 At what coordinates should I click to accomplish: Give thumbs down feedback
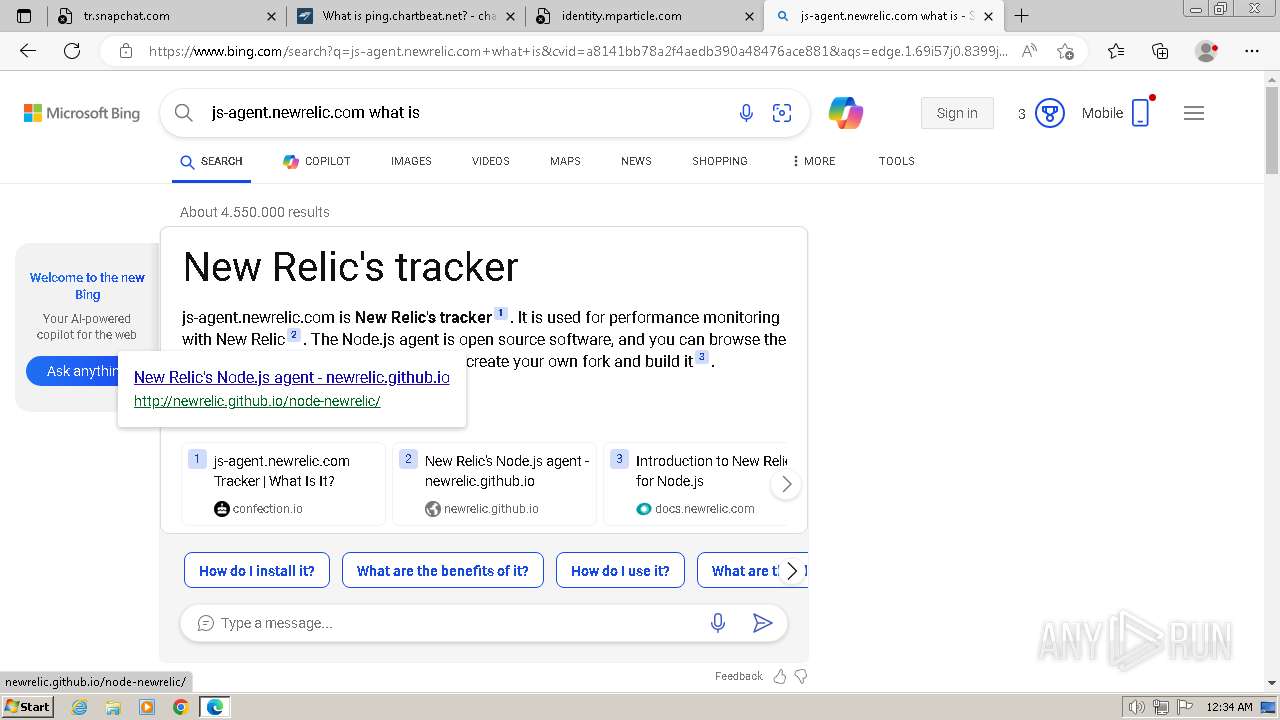click(801, 676)
